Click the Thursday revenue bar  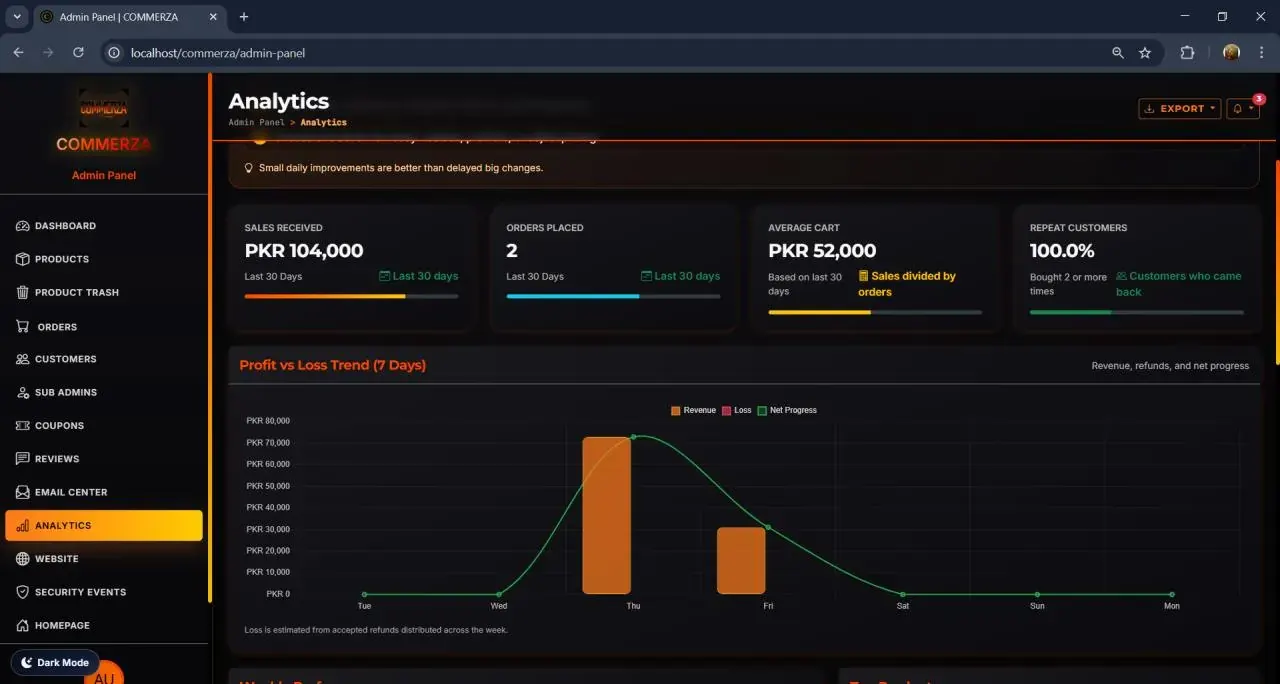tap(607, 515)
